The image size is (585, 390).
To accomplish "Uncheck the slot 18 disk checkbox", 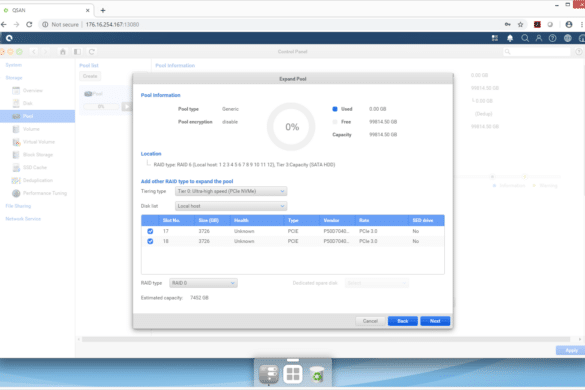I will coord(150,241).
